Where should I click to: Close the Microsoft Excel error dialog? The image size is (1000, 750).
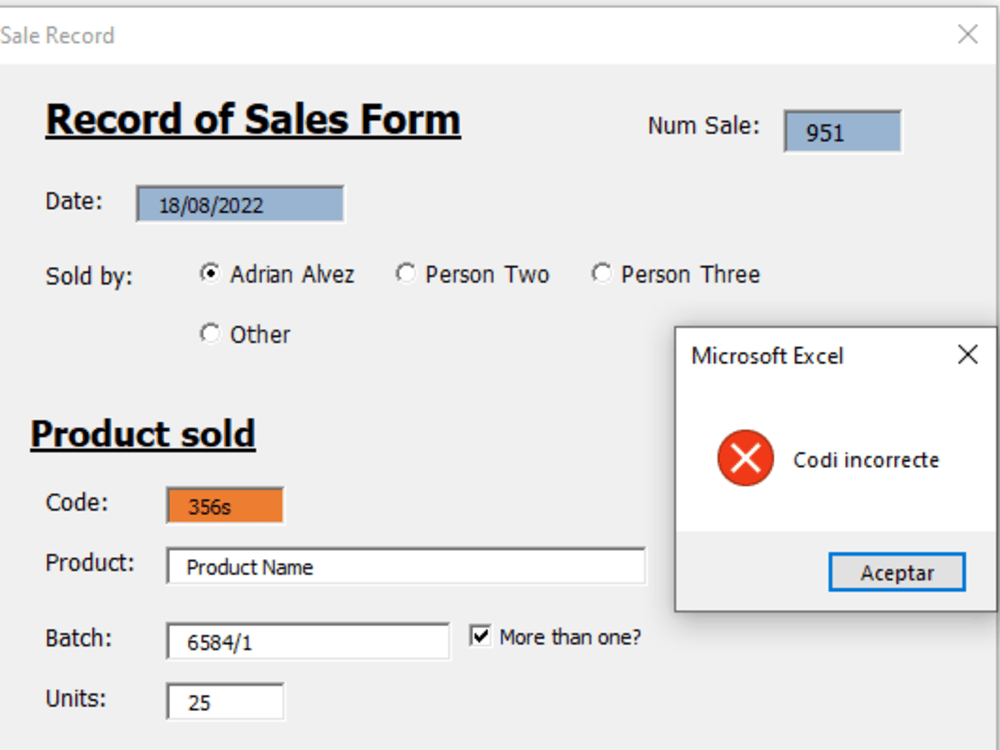click(x=967, y=354)
